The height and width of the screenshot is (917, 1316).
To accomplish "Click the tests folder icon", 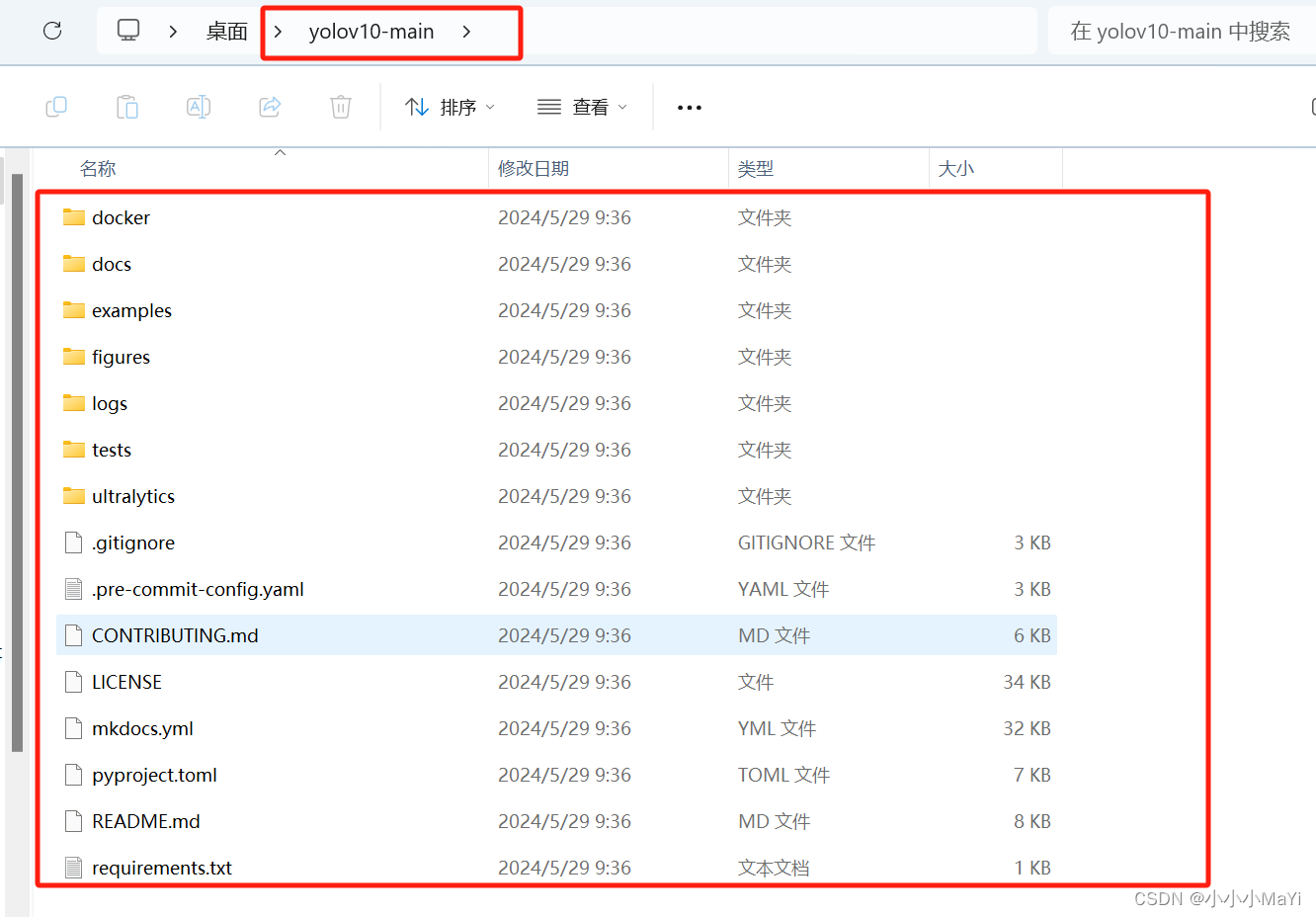I will 74,450.
